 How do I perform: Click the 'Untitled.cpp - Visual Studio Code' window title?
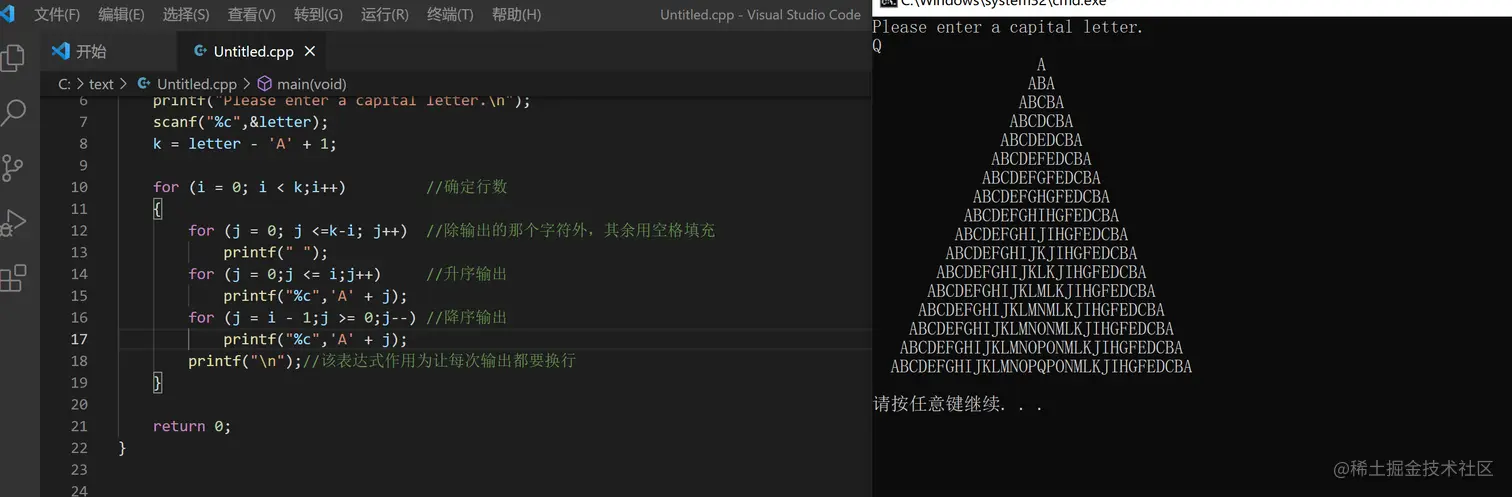[760, 15]
